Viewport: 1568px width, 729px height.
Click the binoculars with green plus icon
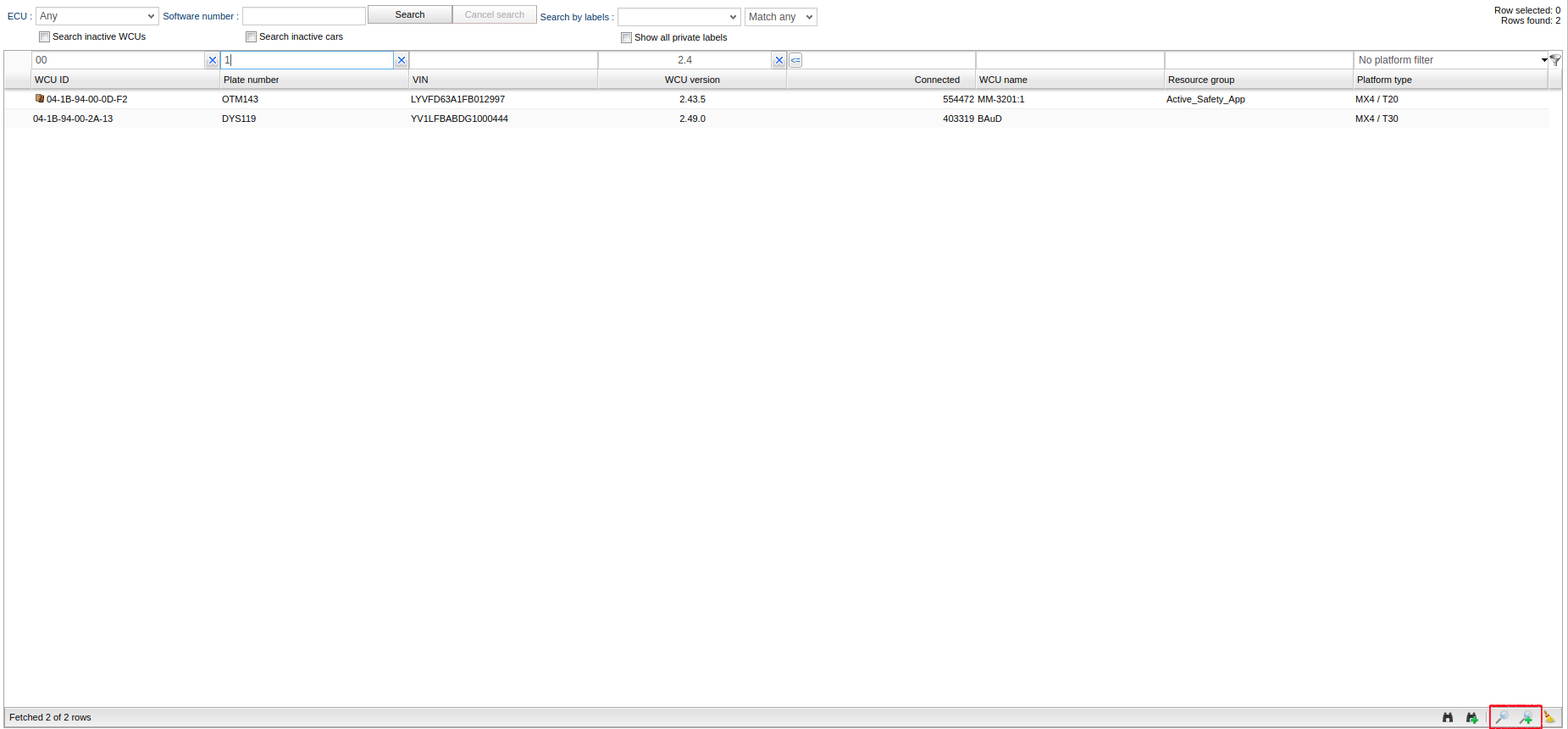[x=1471, y=717]
